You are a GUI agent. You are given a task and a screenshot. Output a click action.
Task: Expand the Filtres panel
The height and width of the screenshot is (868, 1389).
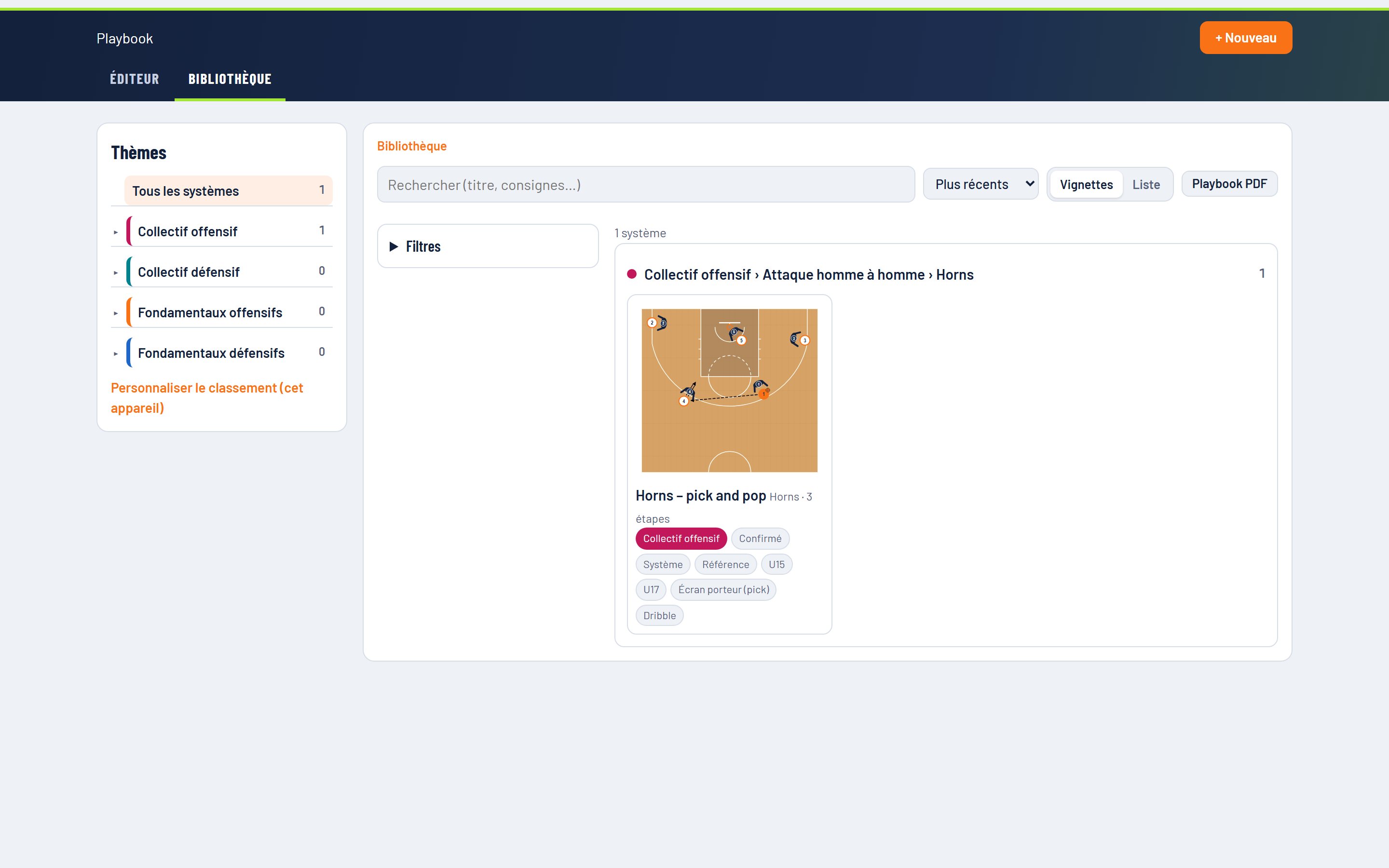488,246
